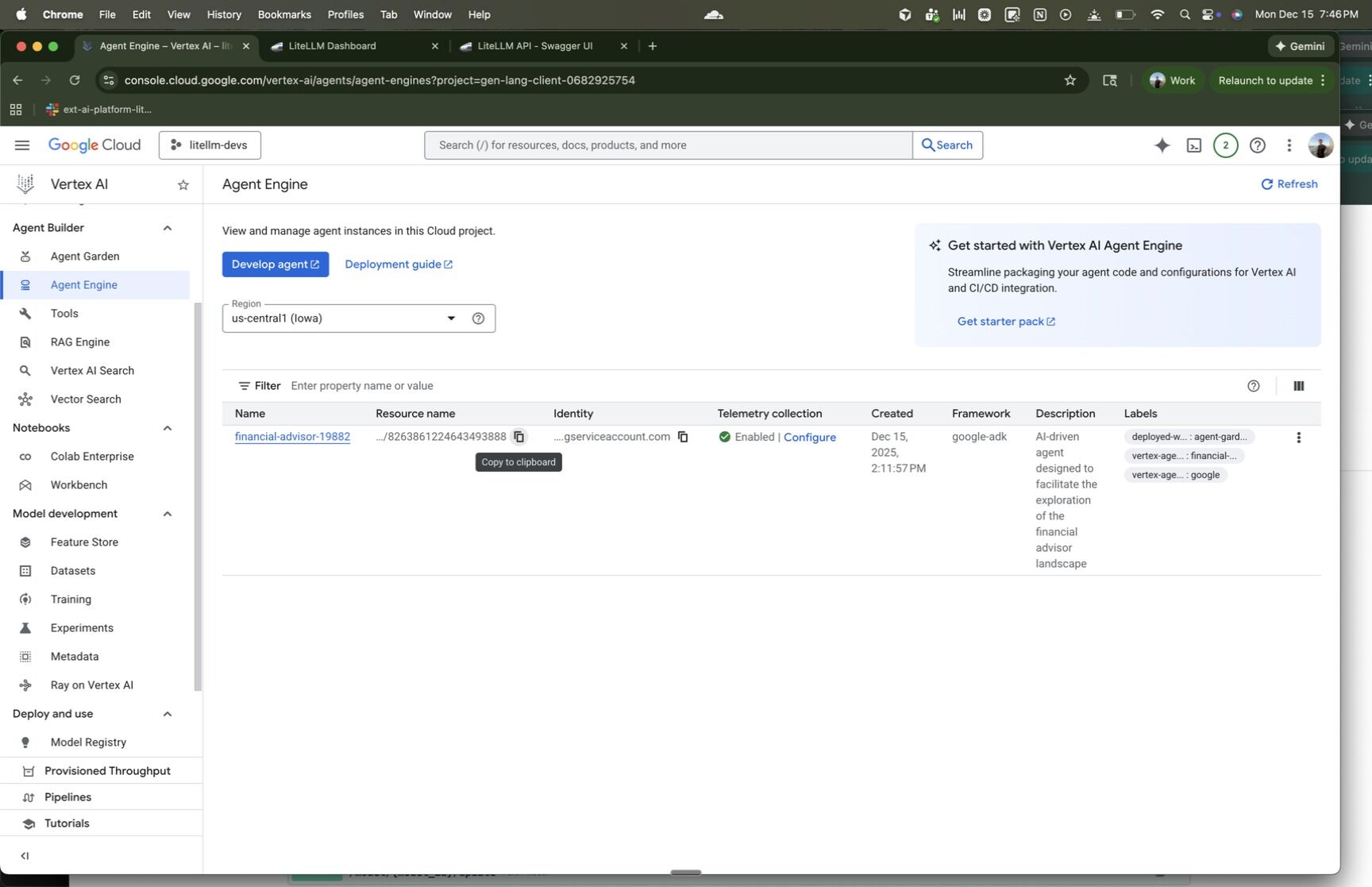
Task: Open the Region dropdown us-central1 (Iowa)
Action: point(359,318)
